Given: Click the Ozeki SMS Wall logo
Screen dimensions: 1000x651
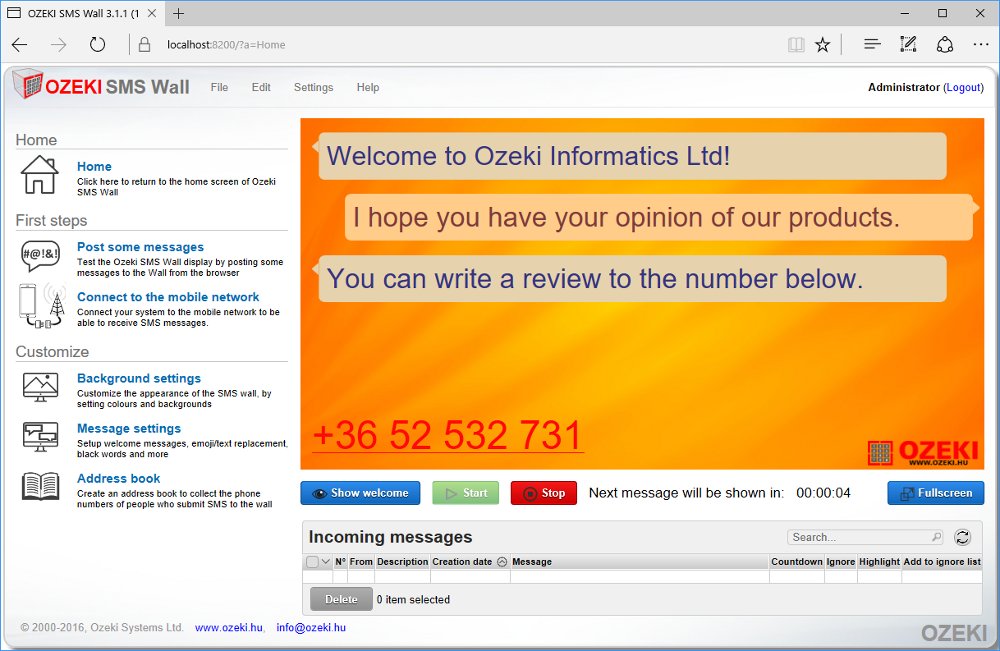Looking at the screenshot, I should (101, 85).
